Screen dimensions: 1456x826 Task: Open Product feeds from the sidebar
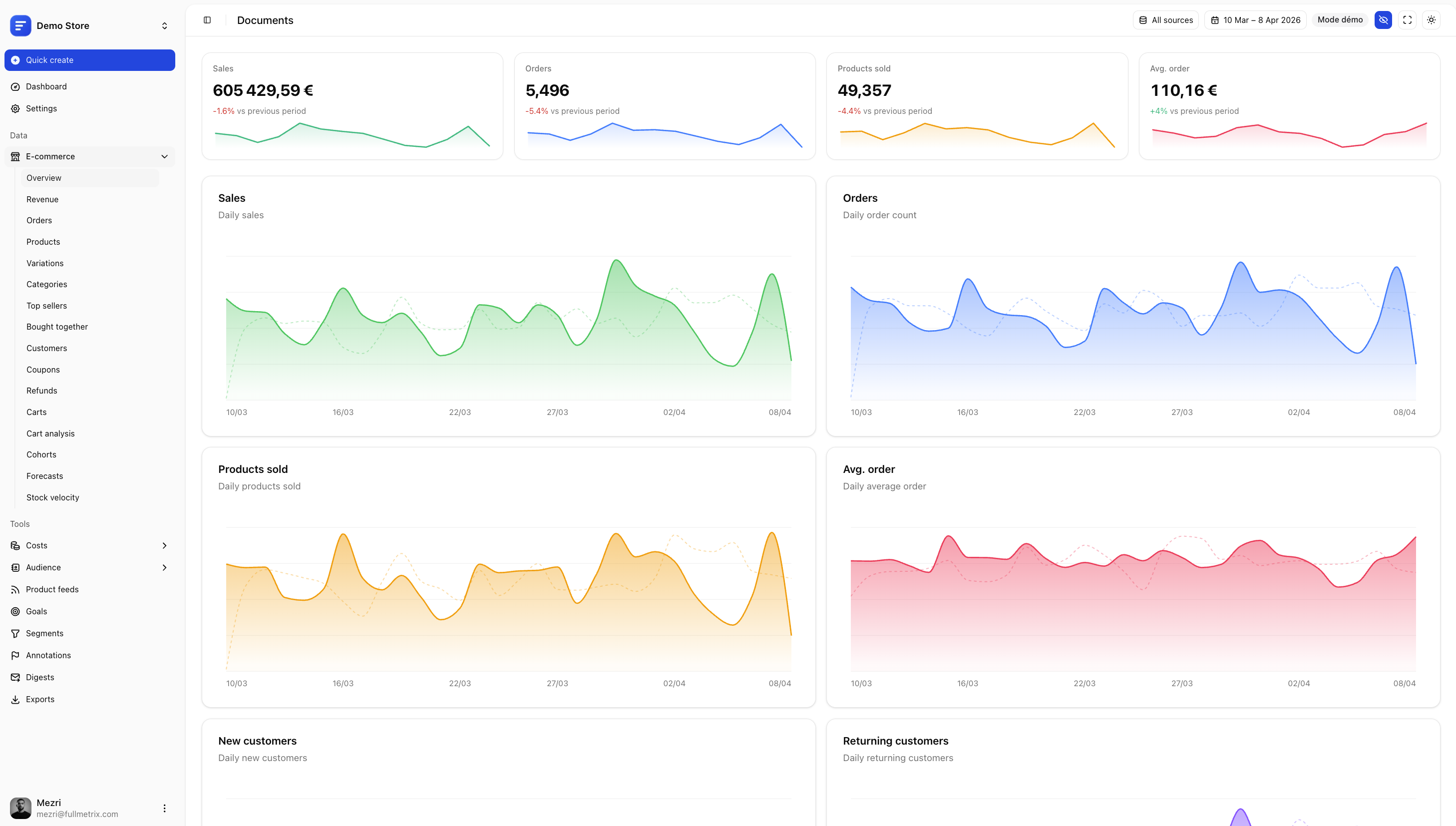[51, 589]
